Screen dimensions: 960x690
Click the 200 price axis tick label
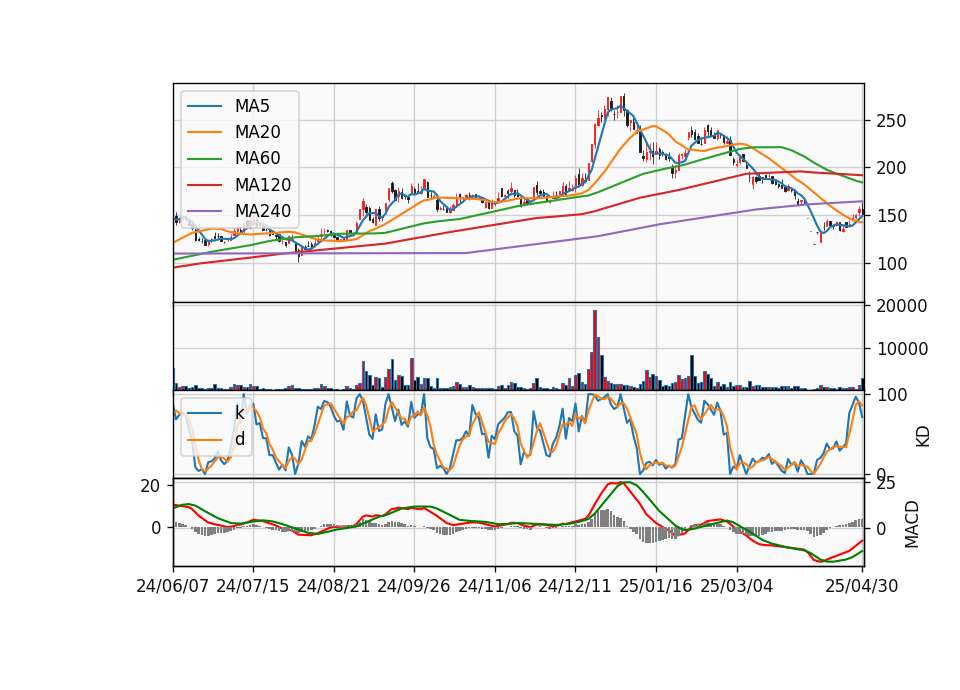point(891,168)
